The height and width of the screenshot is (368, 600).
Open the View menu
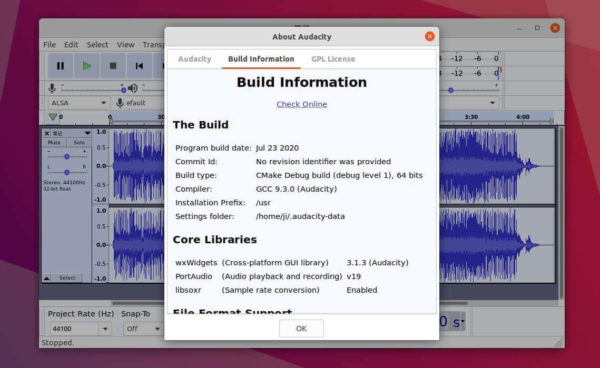point(126,45)
